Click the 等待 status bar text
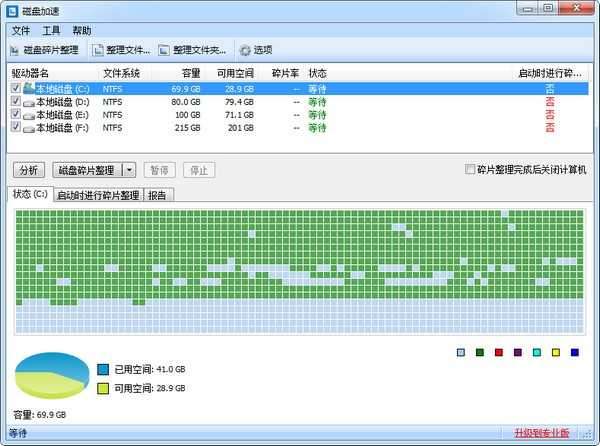The image size is (600, 446). (x=18, y=433)
